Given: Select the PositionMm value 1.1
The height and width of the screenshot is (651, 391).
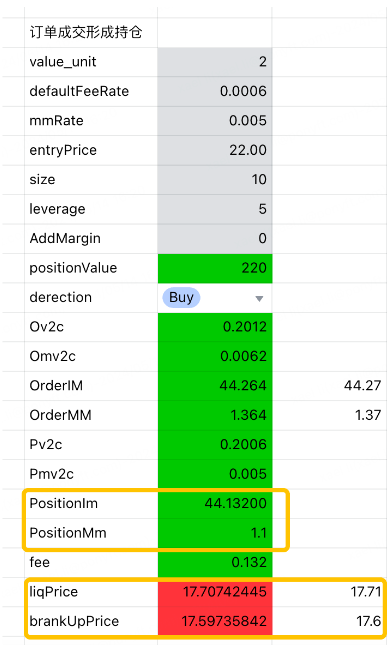Looking at the screenshot, I should (215, 534).
